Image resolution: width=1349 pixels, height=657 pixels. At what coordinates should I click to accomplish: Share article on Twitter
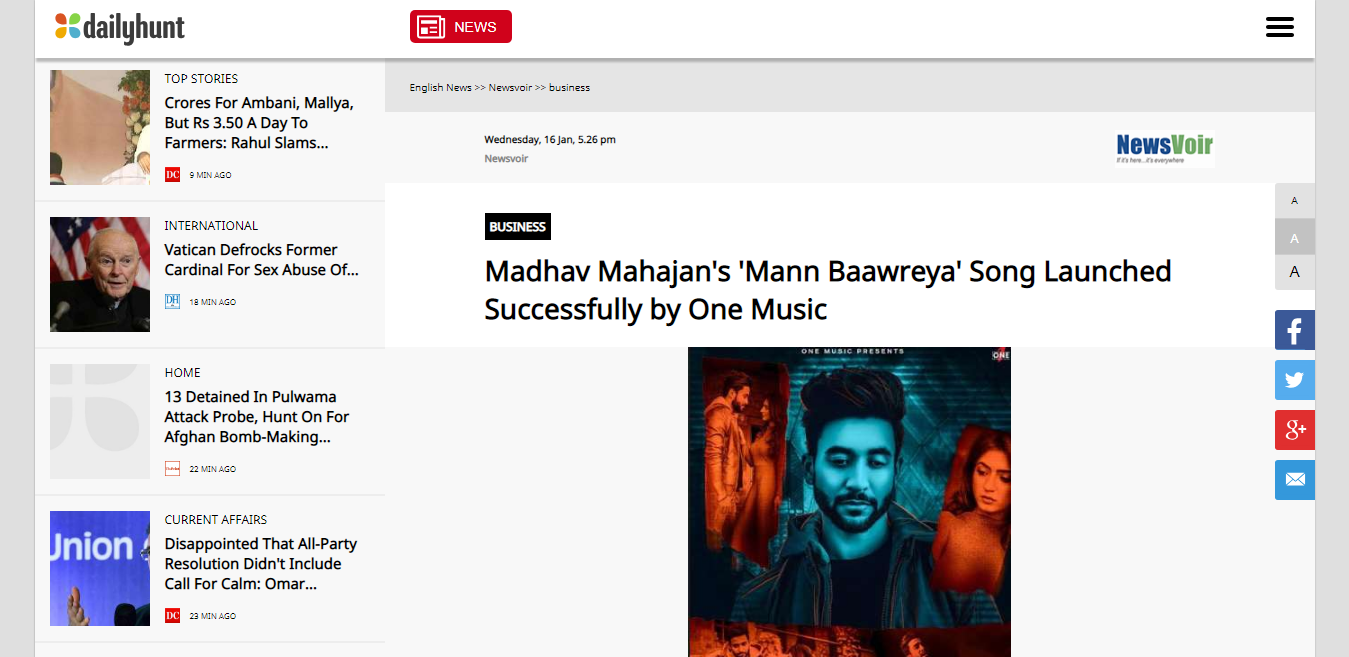1294,380
